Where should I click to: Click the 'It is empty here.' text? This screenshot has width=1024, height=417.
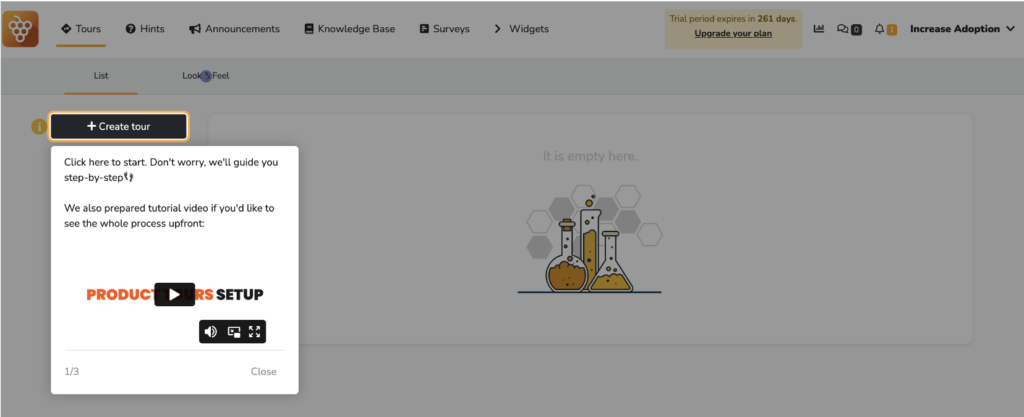pos(590,156)
